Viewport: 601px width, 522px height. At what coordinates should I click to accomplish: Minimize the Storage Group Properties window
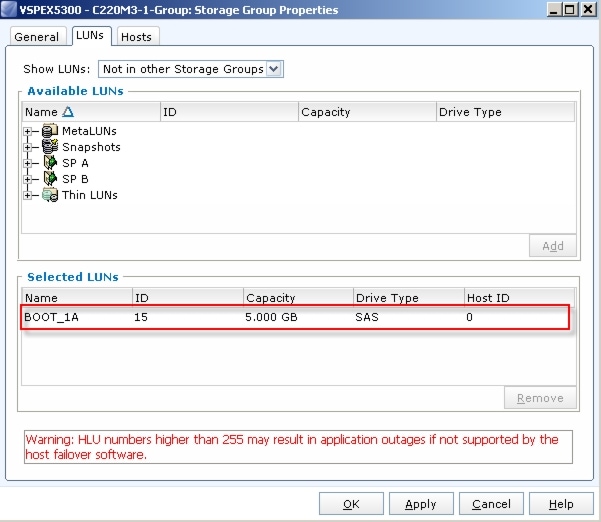(x=553, y=9)
